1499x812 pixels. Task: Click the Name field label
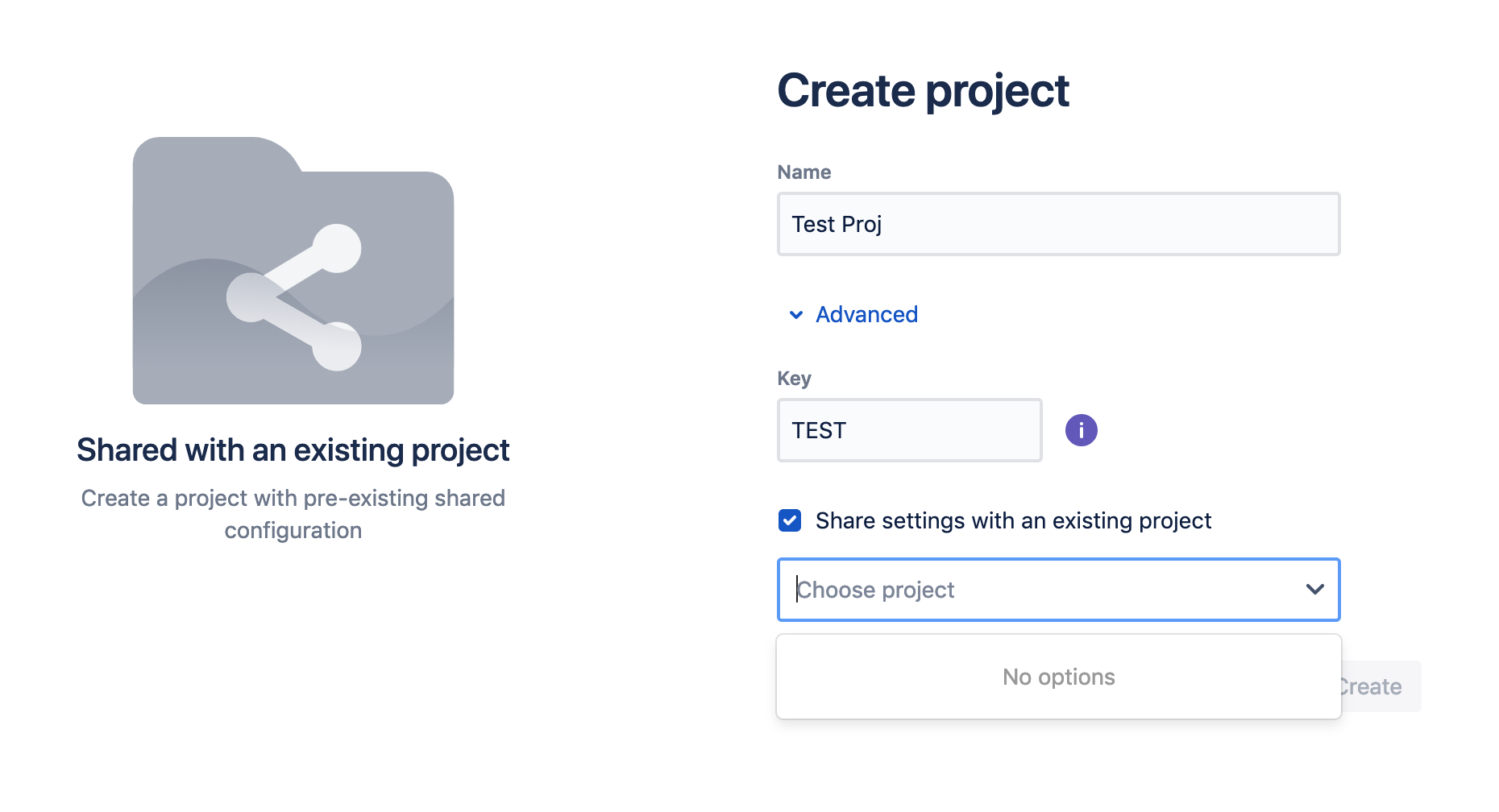[x=803, y=172]
